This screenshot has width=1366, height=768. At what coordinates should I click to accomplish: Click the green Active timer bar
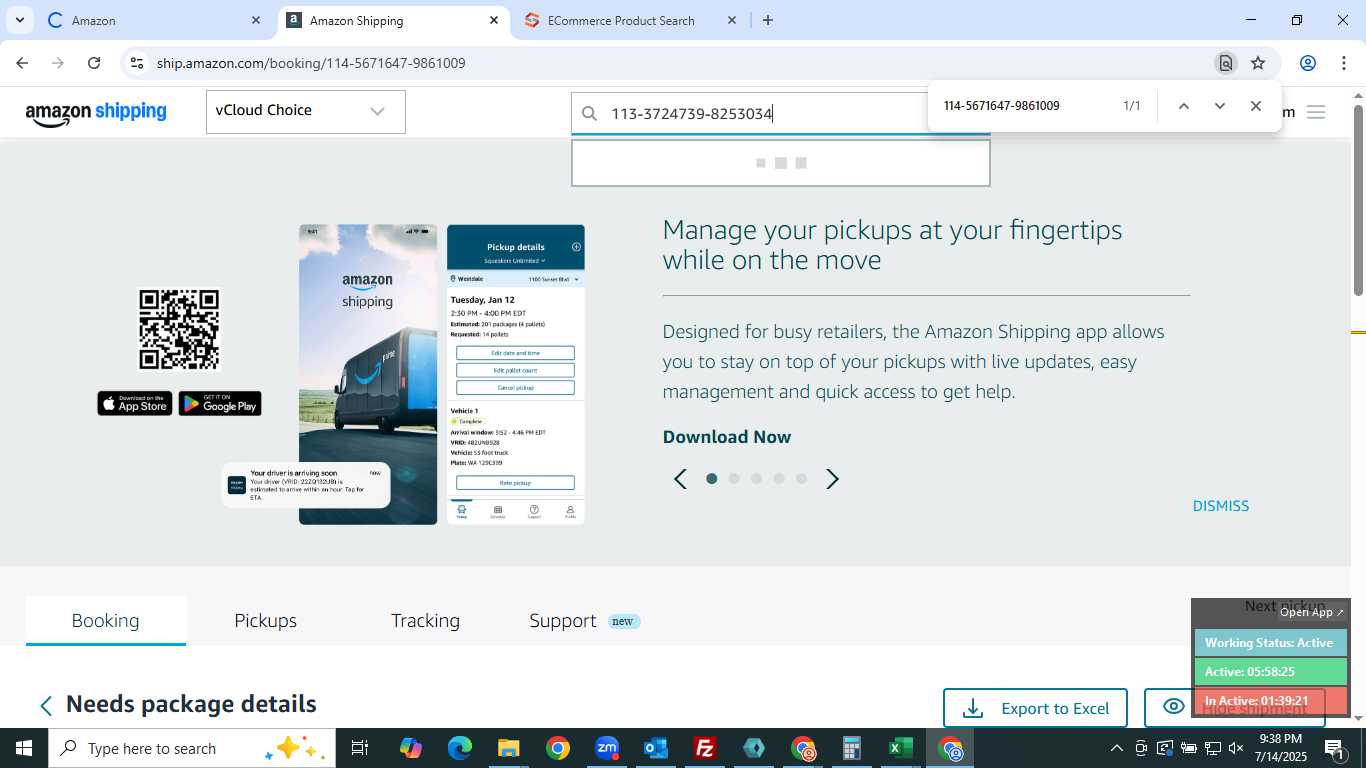coord(1270,672)
